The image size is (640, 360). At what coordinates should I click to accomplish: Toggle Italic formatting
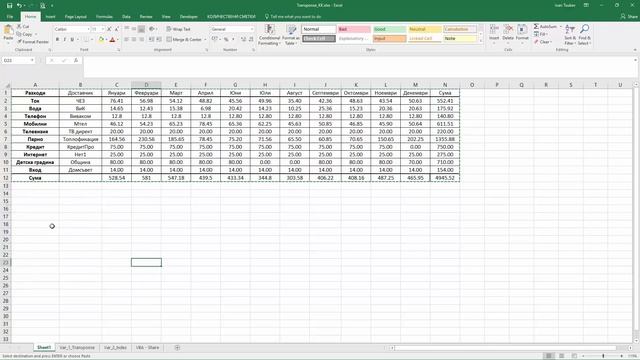tap(64, 40)
